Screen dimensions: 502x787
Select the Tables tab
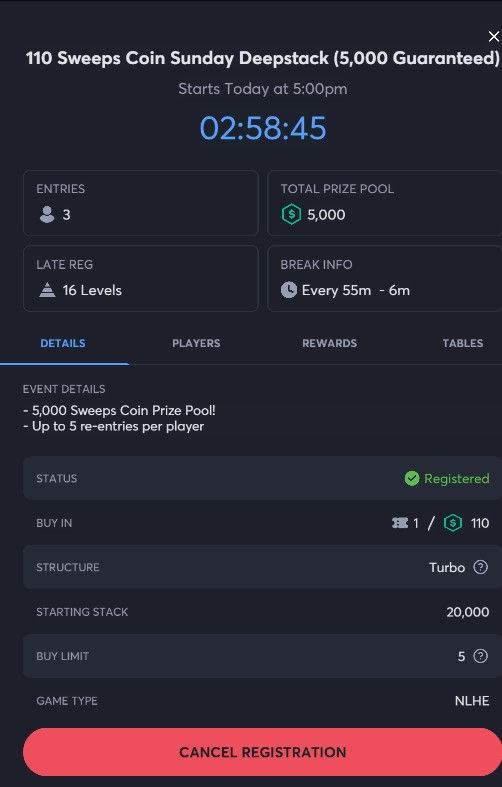463,343
